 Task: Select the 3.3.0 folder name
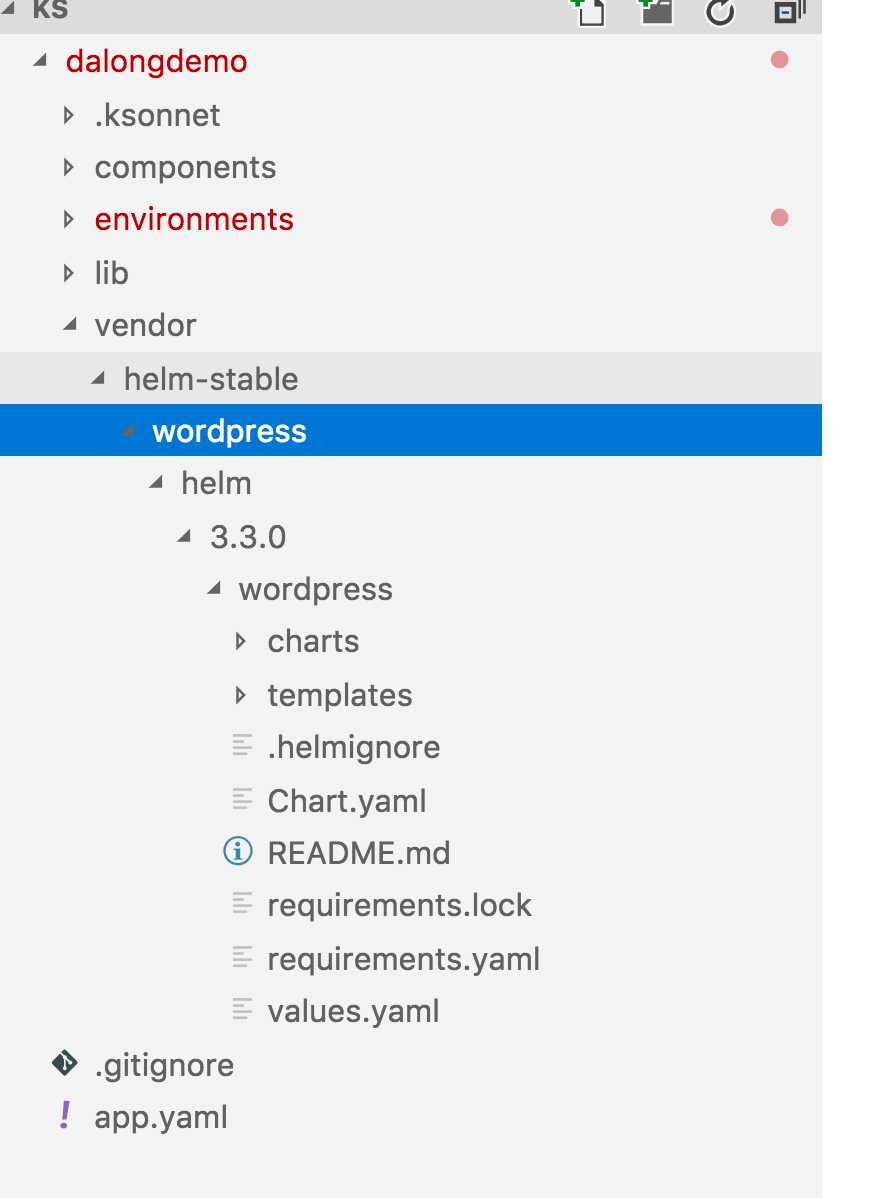point(248,537)
